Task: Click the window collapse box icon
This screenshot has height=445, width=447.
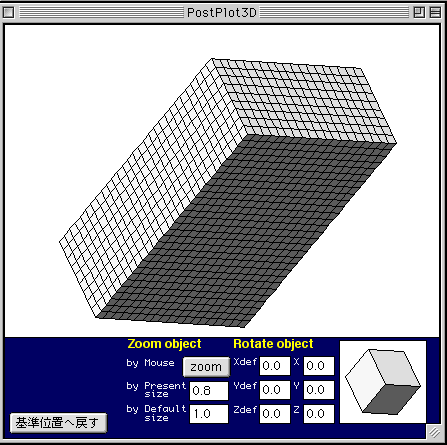Action: pyautogui.click(x=435, y=13)
